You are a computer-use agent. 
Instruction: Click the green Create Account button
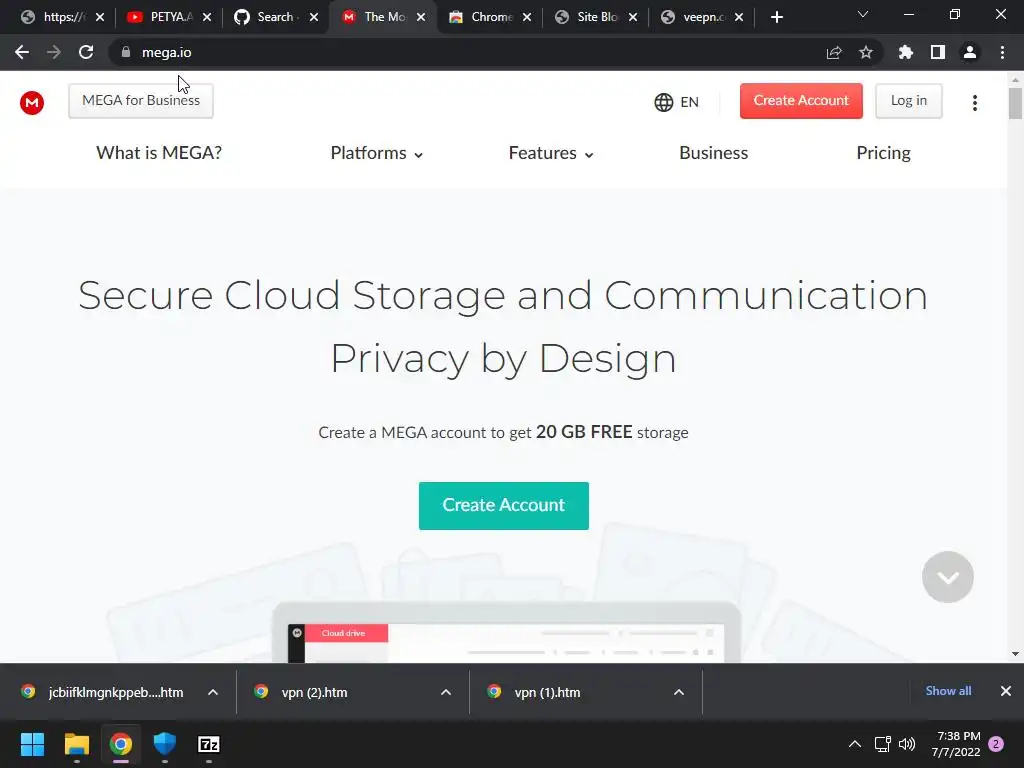click(x=504, y=505)
